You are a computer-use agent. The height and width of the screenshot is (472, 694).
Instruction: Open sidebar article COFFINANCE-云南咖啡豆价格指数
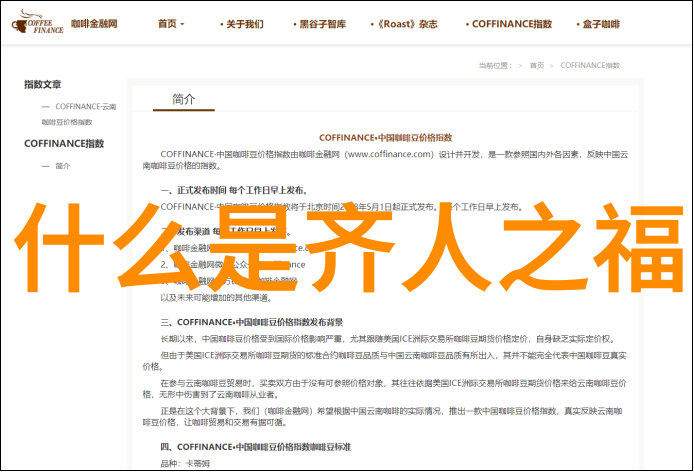click(79, 114)
